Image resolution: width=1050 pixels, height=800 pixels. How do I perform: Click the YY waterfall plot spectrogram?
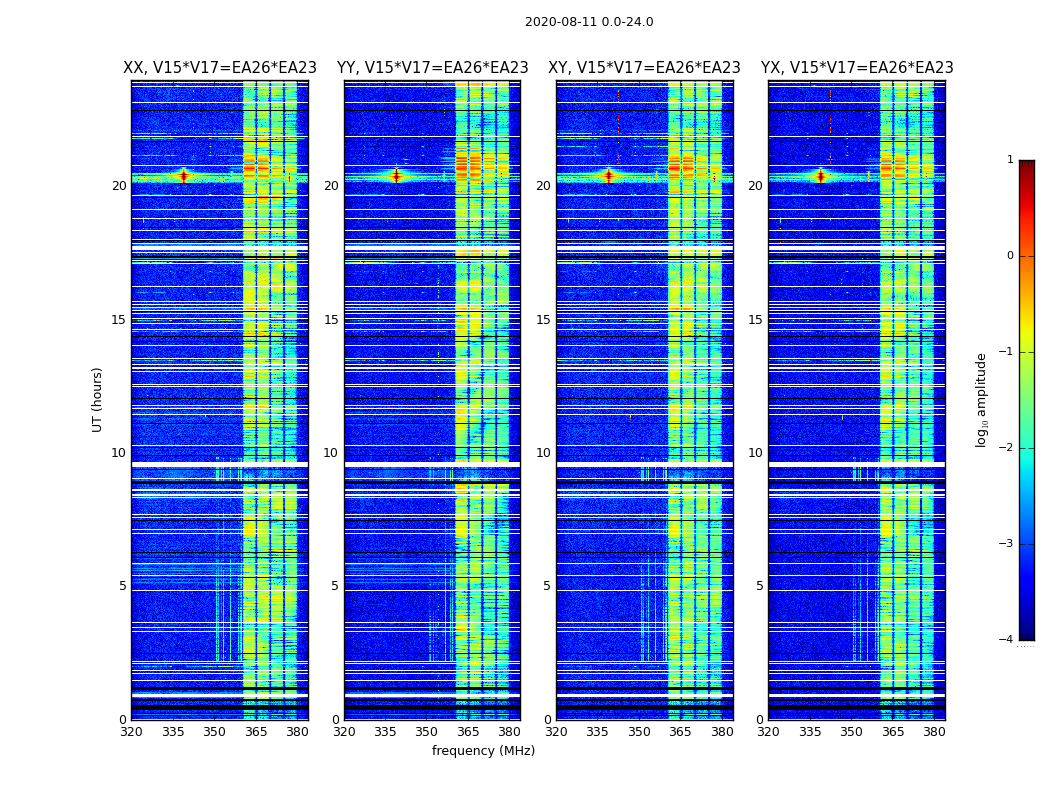[433, 400]
